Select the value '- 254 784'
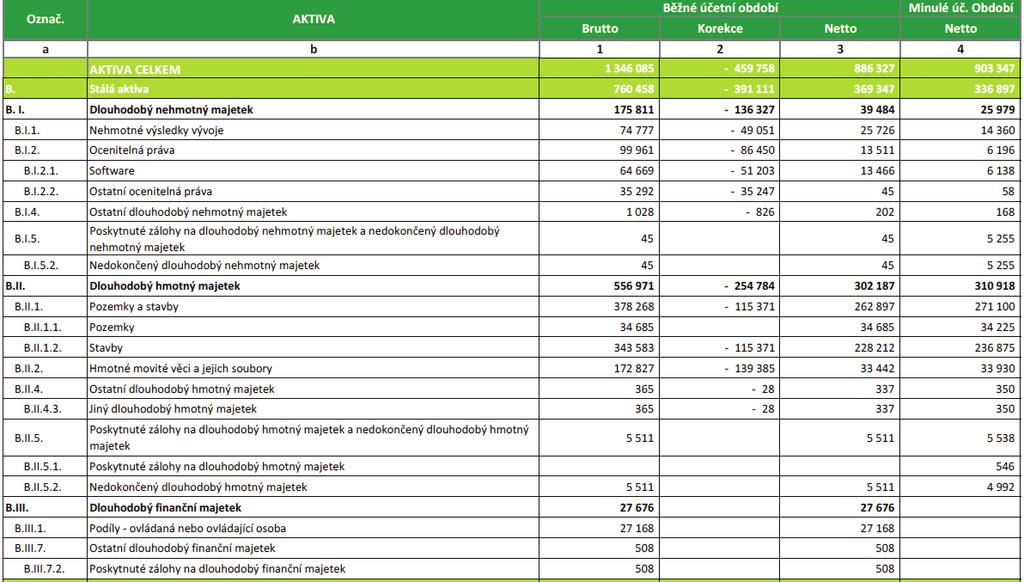 749,286
